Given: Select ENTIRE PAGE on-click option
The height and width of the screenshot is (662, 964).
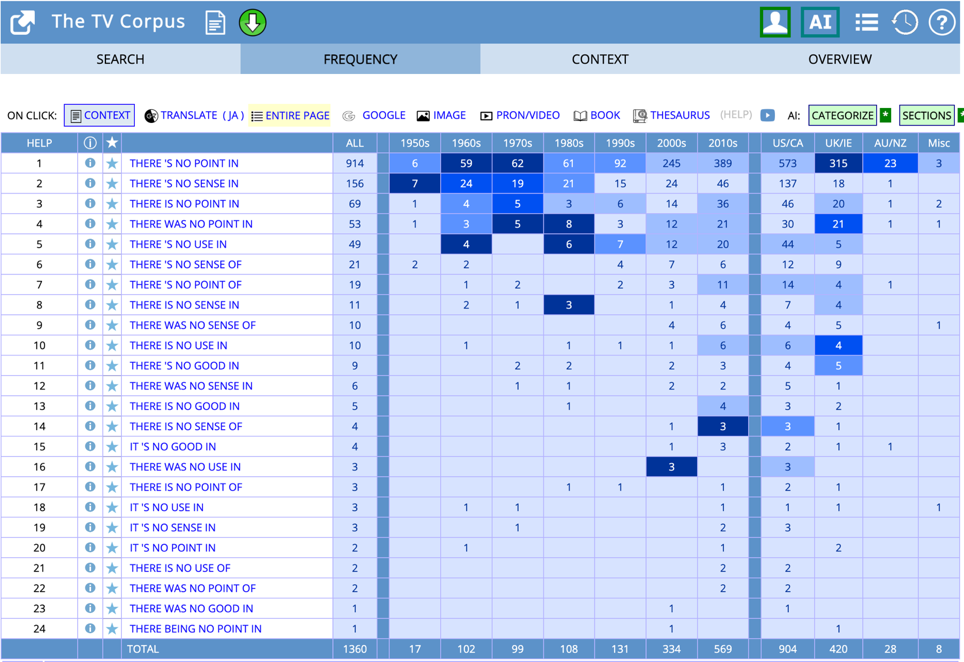Looking at the screenshot, I should 290,116.
